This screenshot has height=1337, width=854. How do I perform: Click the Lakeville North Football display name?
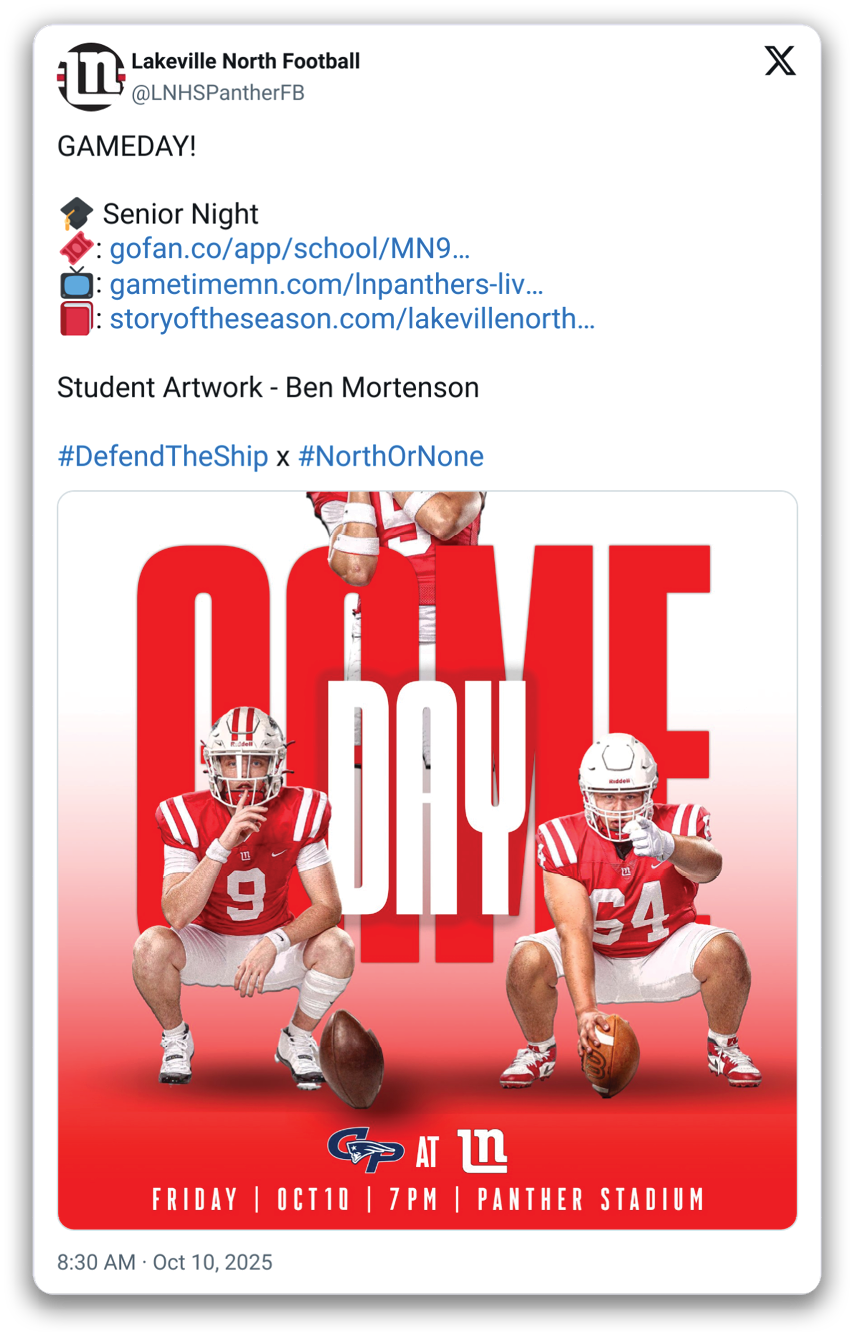[246, 61]
